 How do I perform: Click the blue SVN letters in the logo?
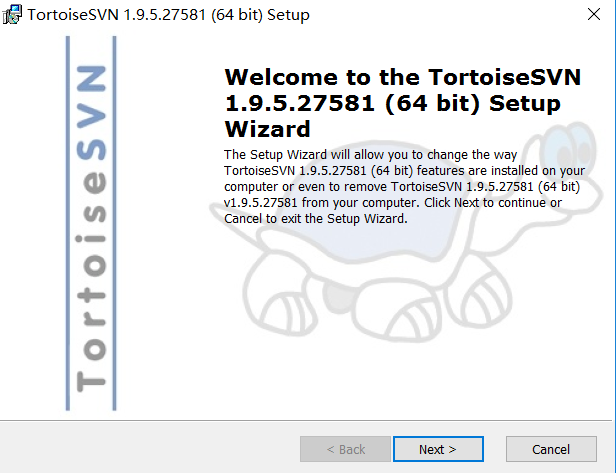point(91,113)
